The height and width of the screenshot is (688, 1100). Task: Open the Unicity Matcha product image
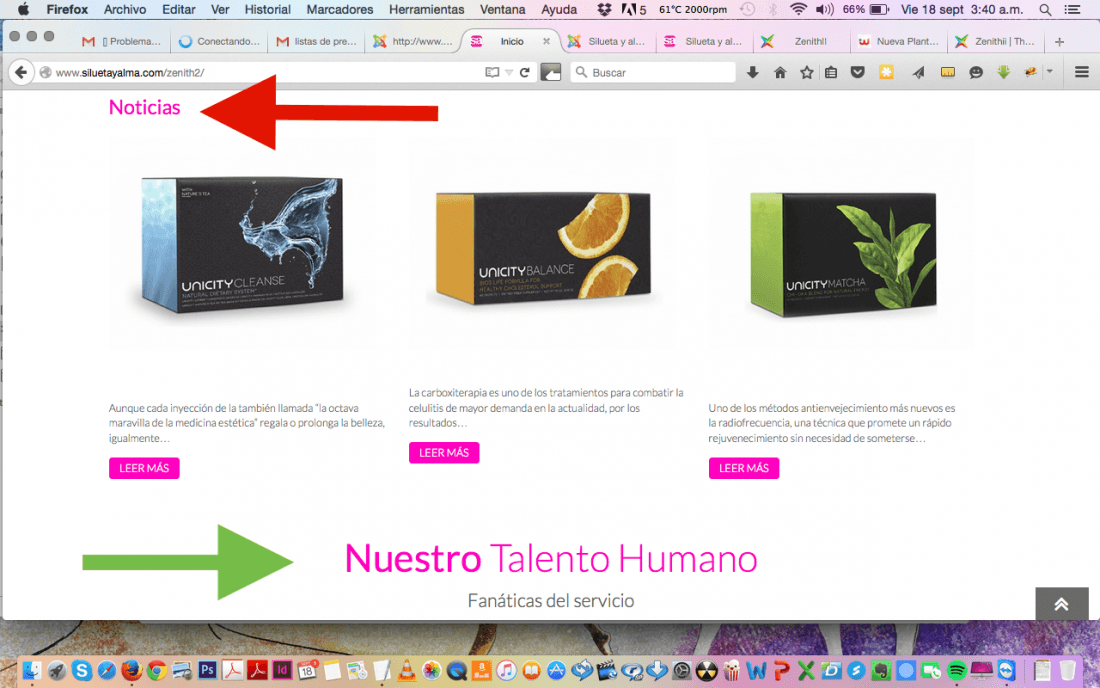click(843, 243)
